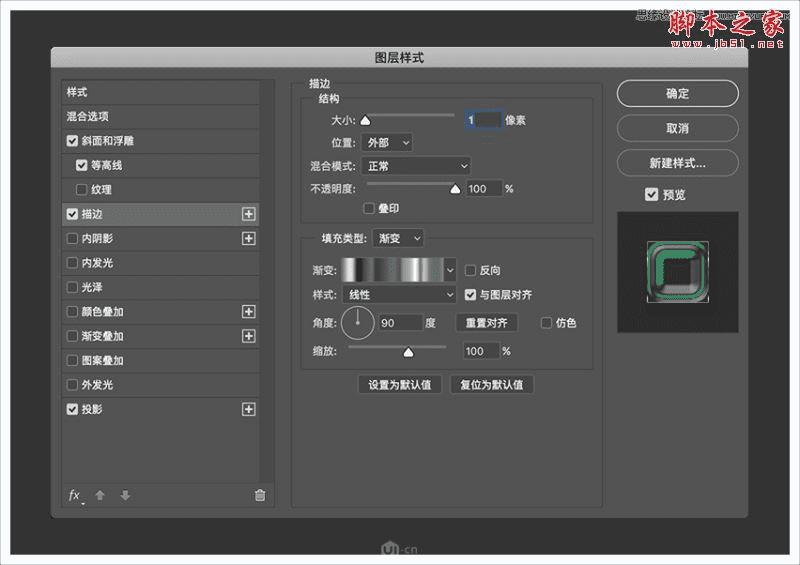The height and width of the screenshot is (565, 800).
Task: Move effect up with arrow icon
Action: (x=100, y=495)
